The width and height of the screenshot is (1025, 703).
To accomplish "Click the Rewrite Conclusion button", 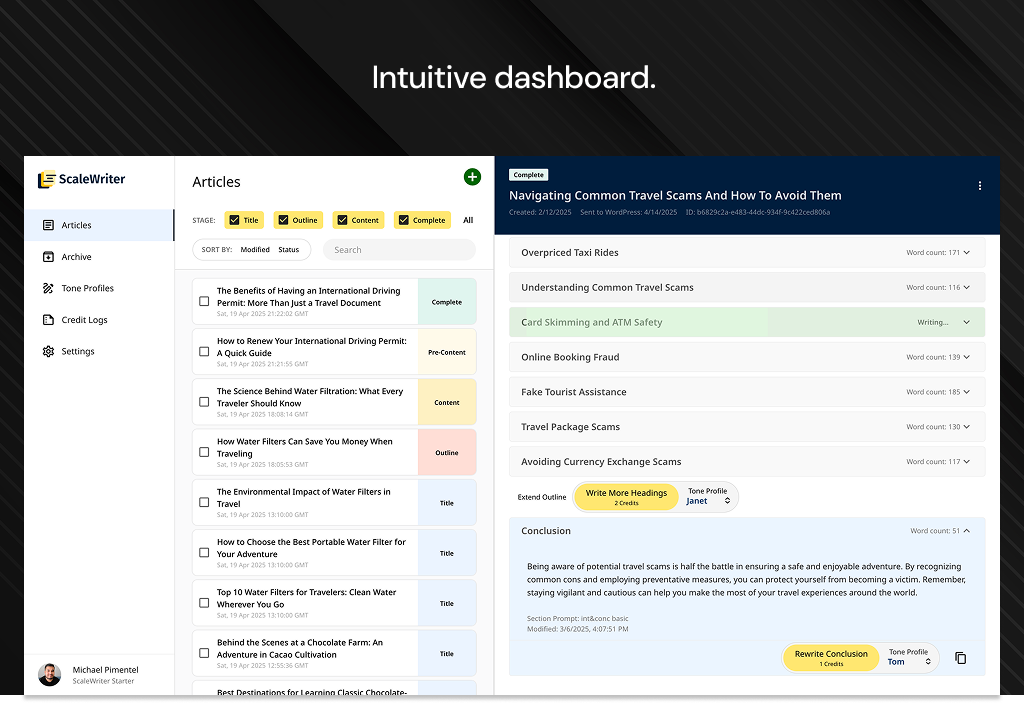I will click(x=831, y=658).
